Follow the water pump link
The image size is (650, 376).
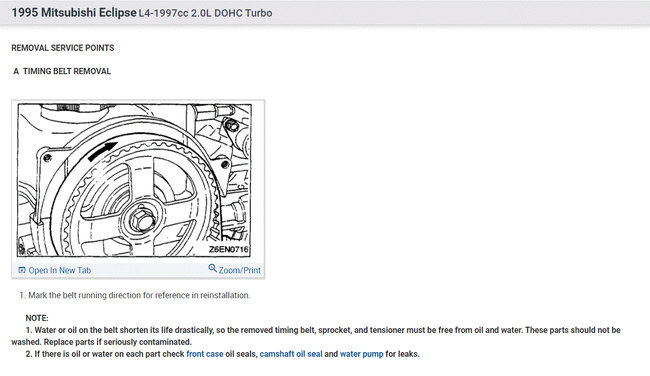361,354
